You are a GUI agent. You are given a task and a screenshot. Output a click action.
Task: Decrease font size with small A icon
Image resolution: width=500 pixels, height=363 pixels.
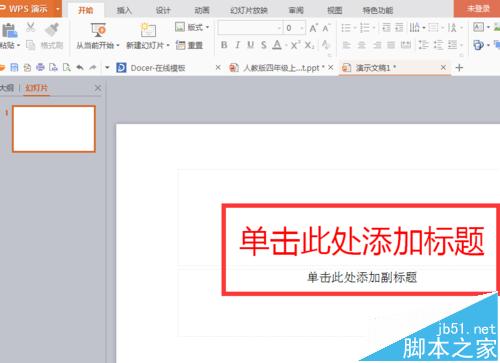point(326,28)
